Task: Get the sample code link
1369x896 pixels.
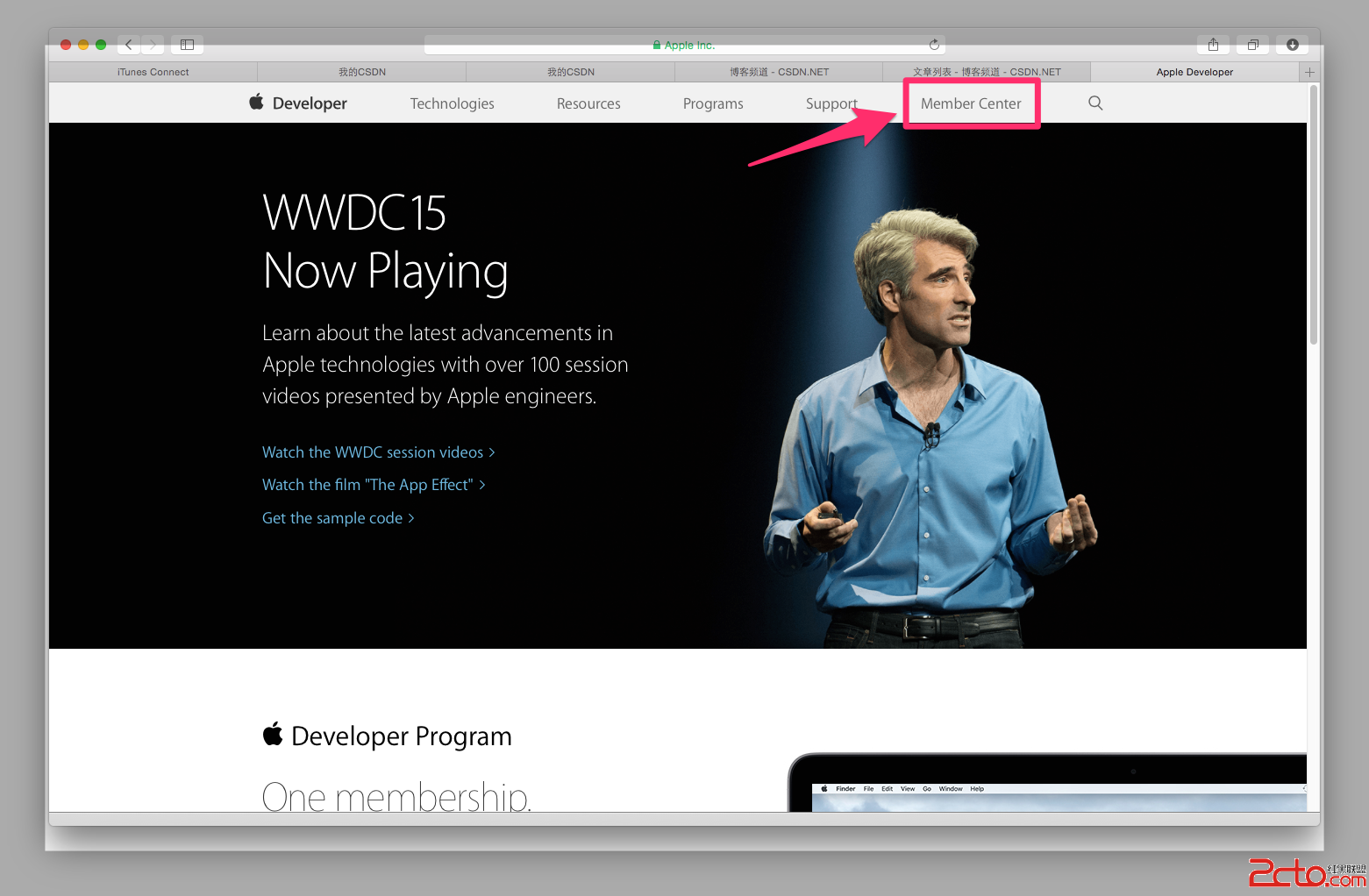Action: pyautogui.click(x=339, y=518)
